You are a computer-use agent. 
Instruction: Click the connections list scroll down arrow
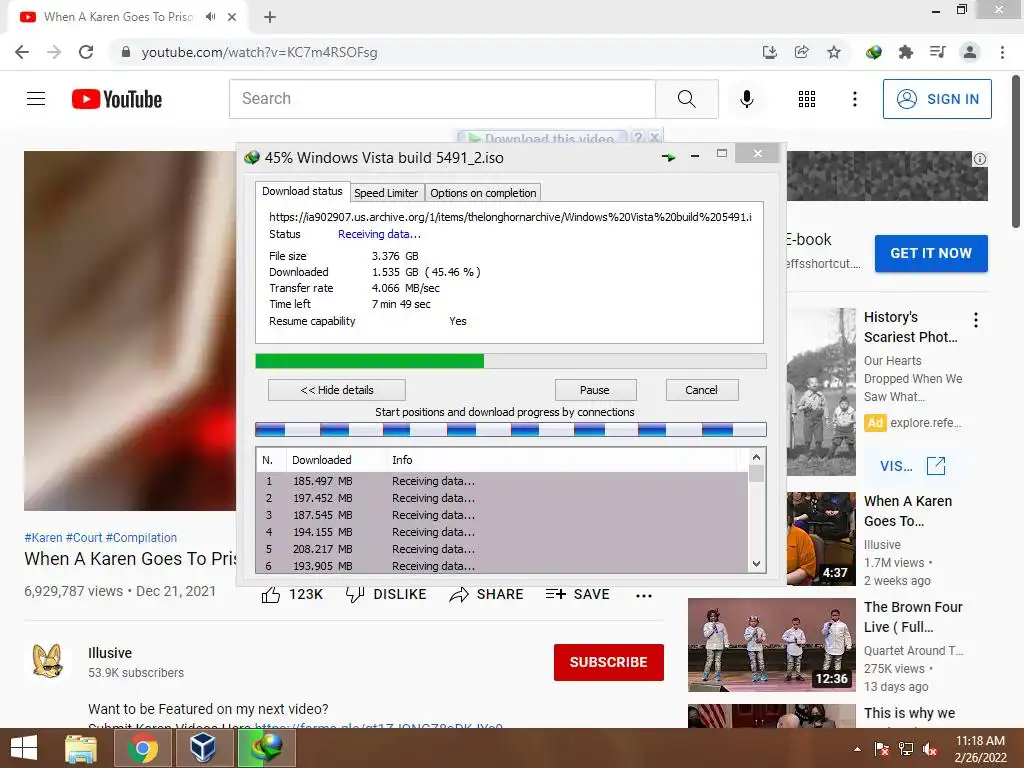click(x=756, y=564)
